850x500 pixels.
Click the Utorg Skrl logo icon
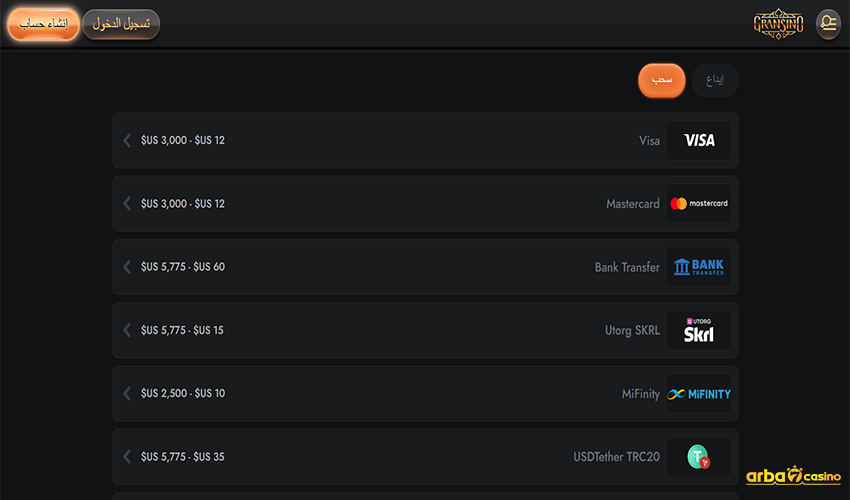point(699,330)
